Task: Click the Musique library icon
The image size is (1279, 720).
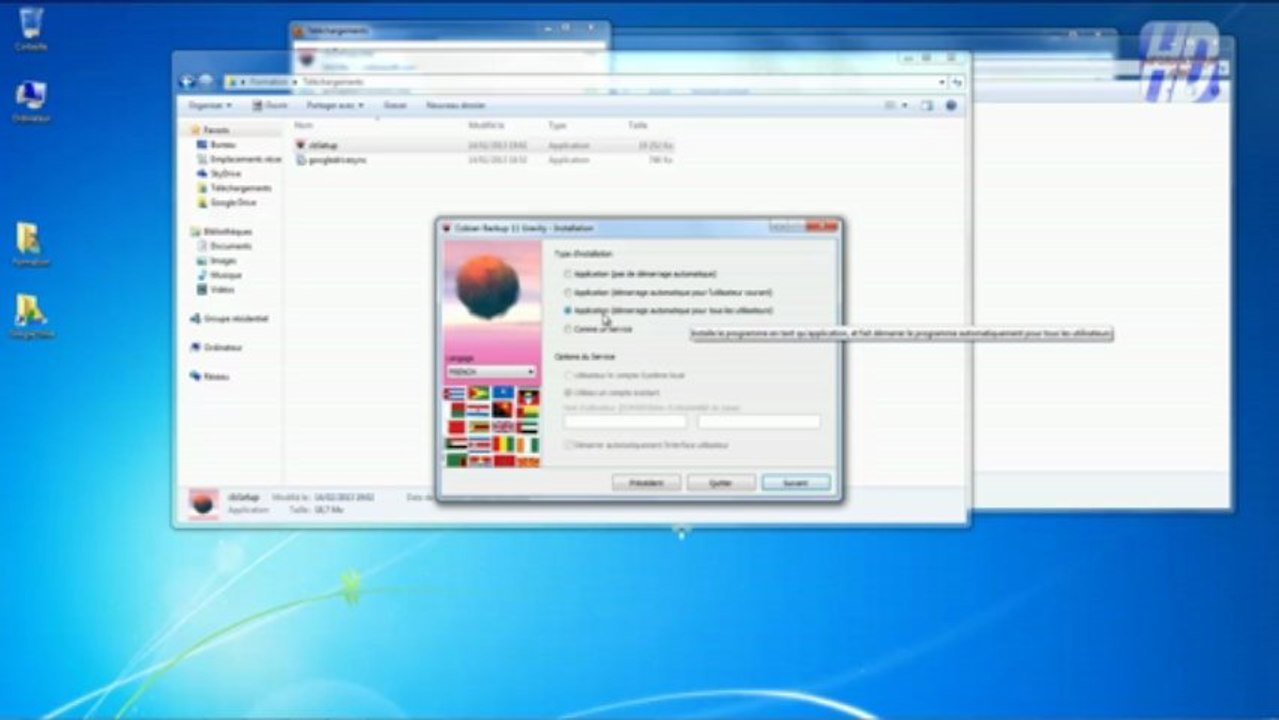Action: click(x=202, y=275)
